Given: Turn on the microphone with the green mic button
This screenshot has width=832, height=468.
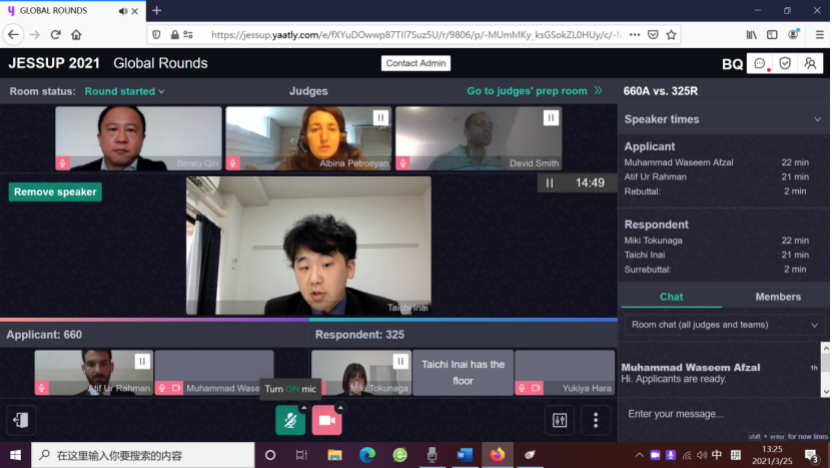Looking at the screenshot, I should coord(290,421).
